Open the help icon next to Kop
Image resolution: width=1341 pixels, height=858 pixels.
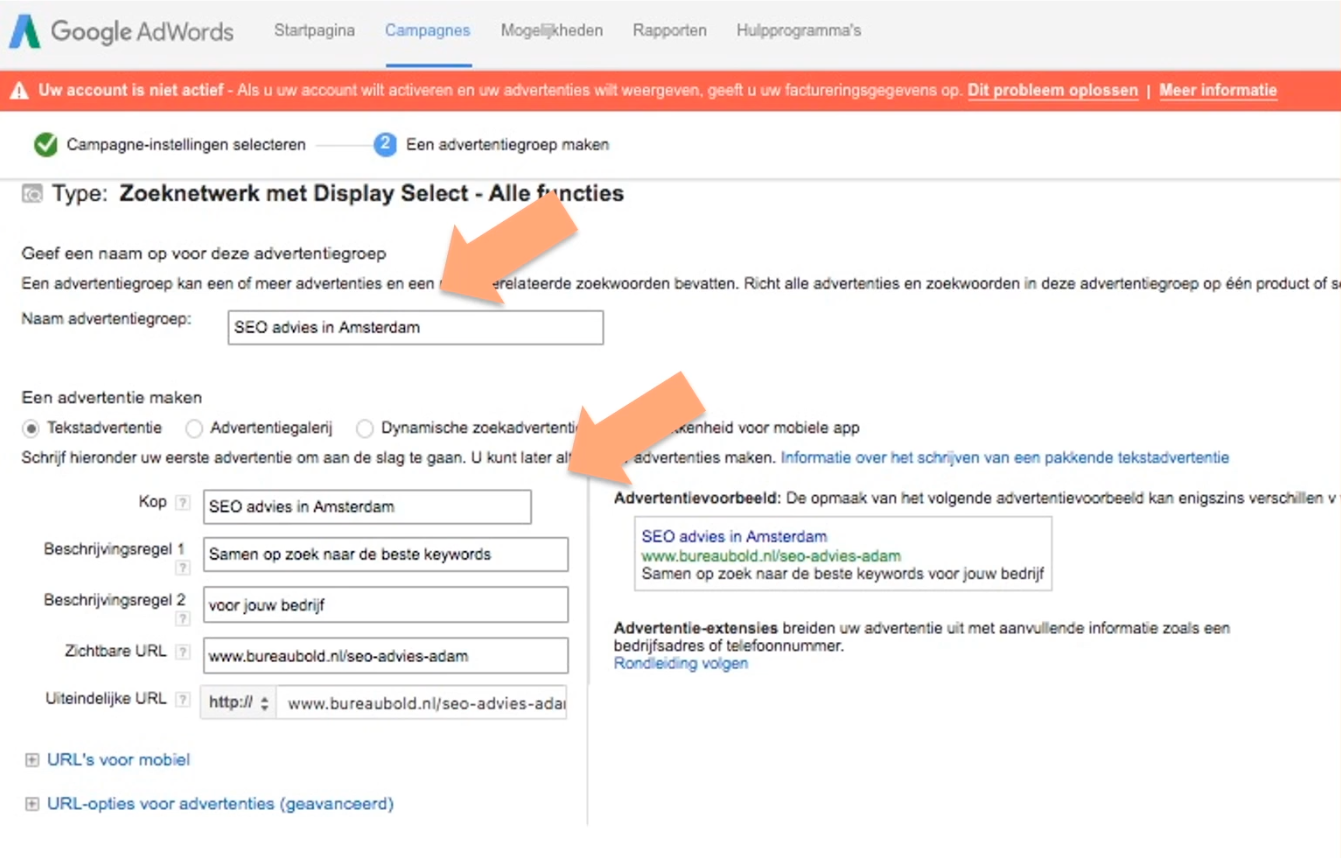pos(182,503)
